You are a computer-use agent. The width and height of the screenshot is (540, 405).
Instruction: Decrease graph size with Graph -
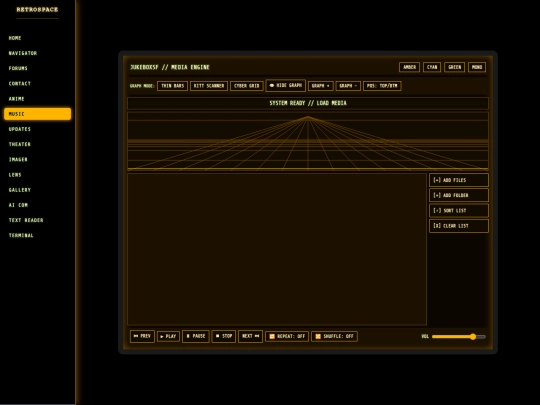click(x=348, y=86)
